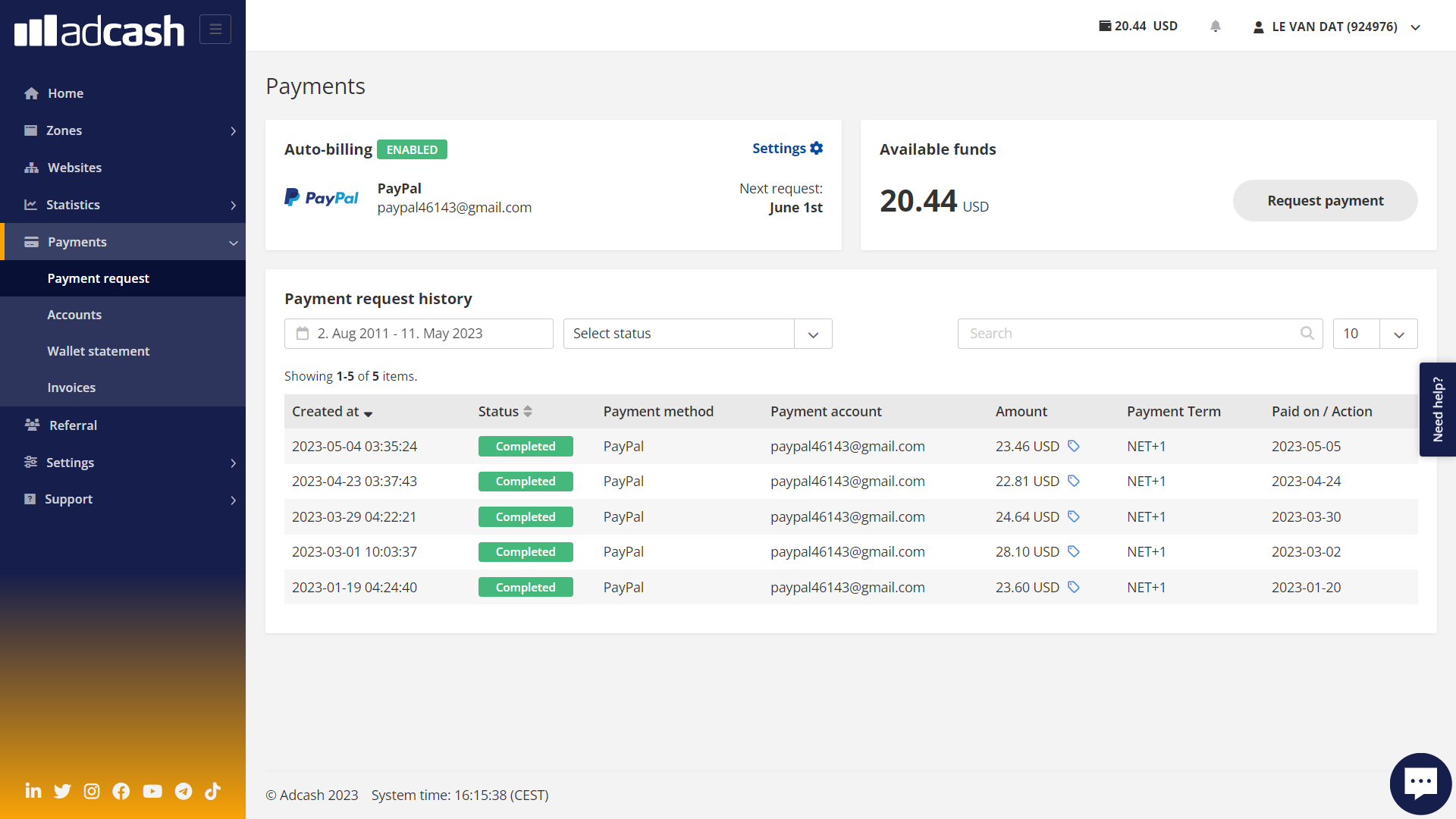Click NET+1 term in 2023-05-04 row
This screenshot has width=1456, height=819.
click(1146, 446)
